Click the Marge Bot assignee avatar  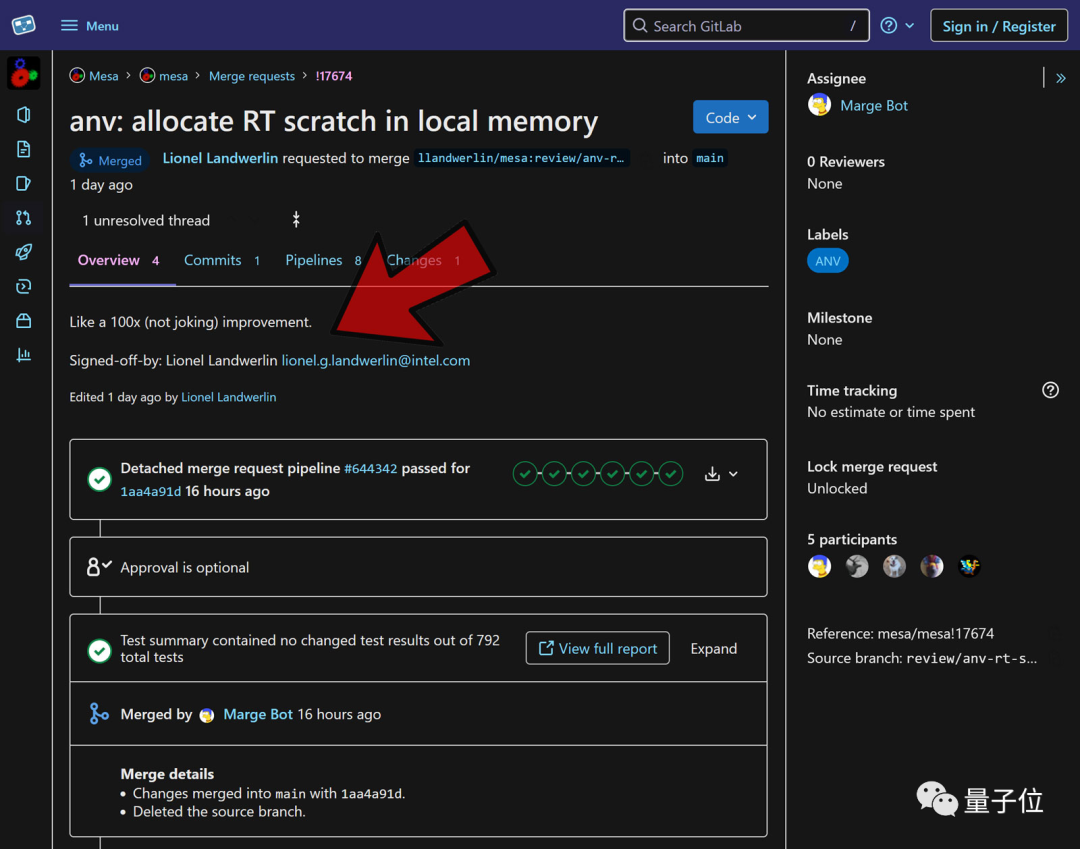click(820, 105)
